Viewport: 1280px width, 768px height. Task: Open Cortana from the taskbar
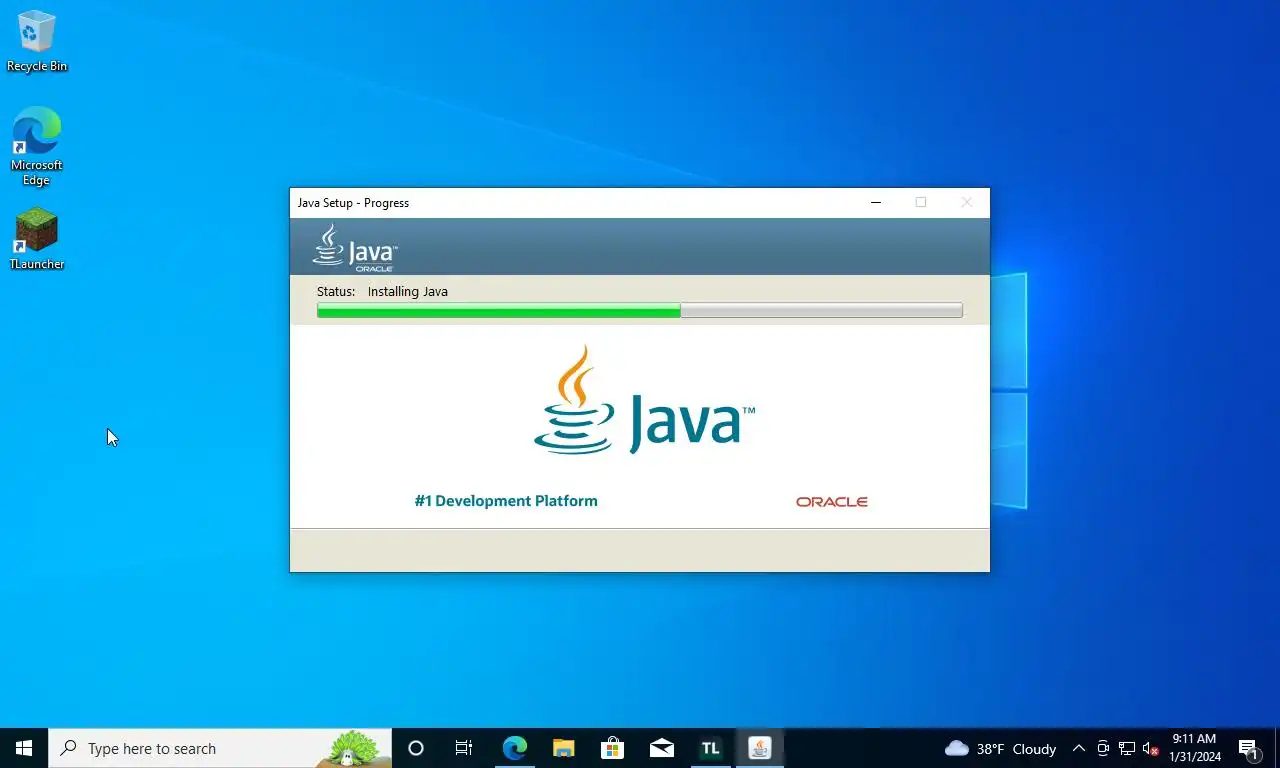[416, 748]
